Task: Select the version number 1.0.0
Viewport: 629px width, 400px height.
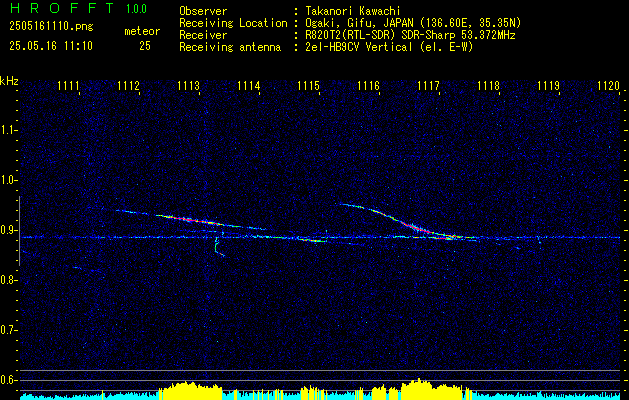Action: click(136, 9)
